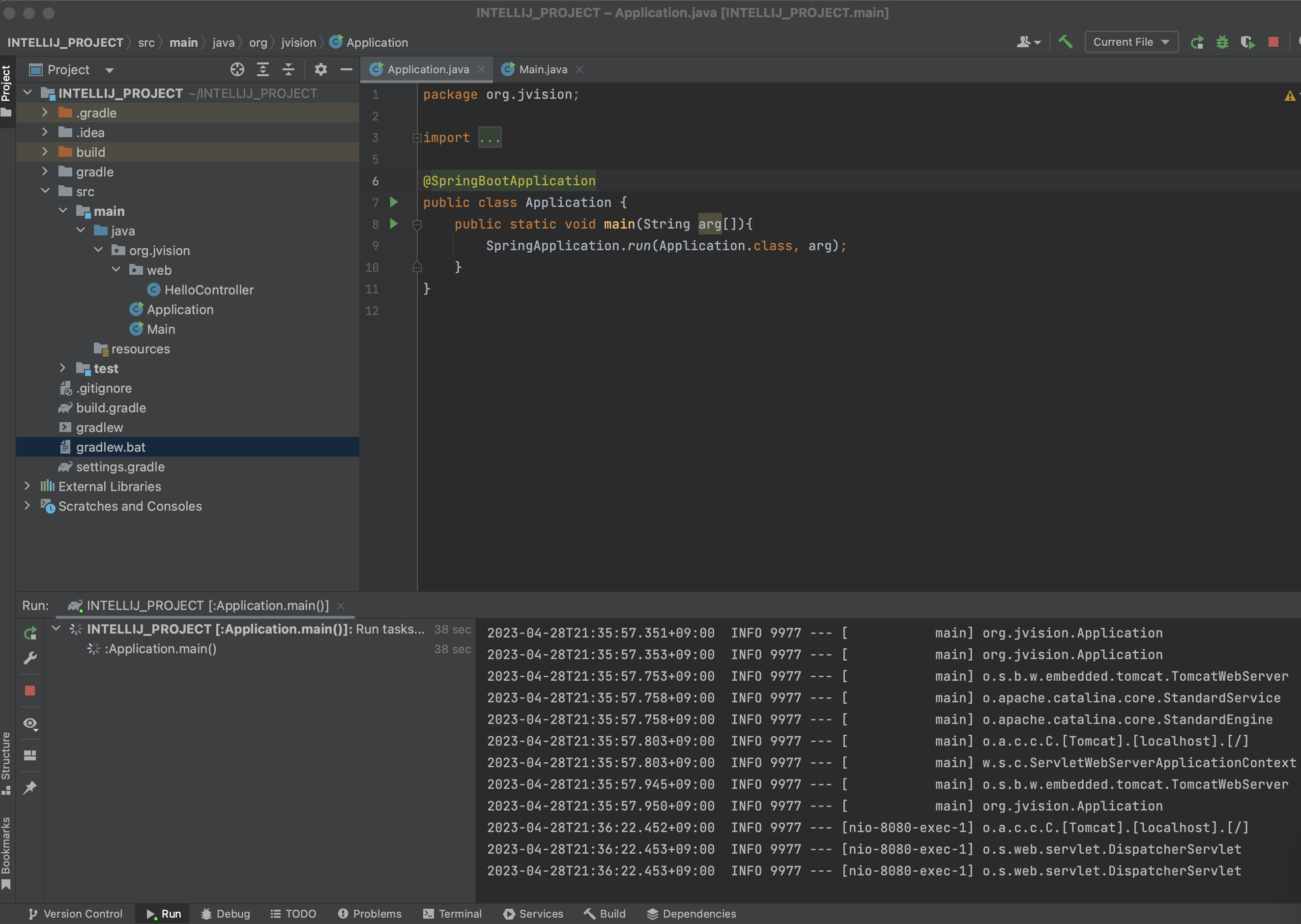Expand the External Libraries node
Image resolution: width=1301 pixels, height=924 pixels.
pyautogui.click(x=27, y=486)
